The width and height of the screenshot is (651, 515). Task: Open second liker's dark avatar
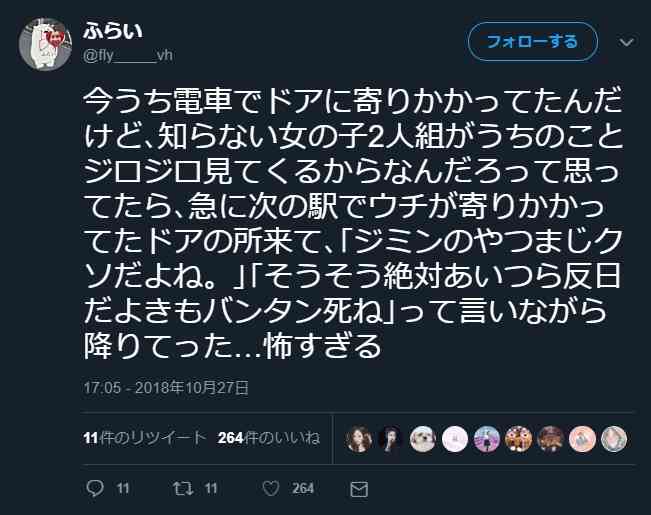390,439
